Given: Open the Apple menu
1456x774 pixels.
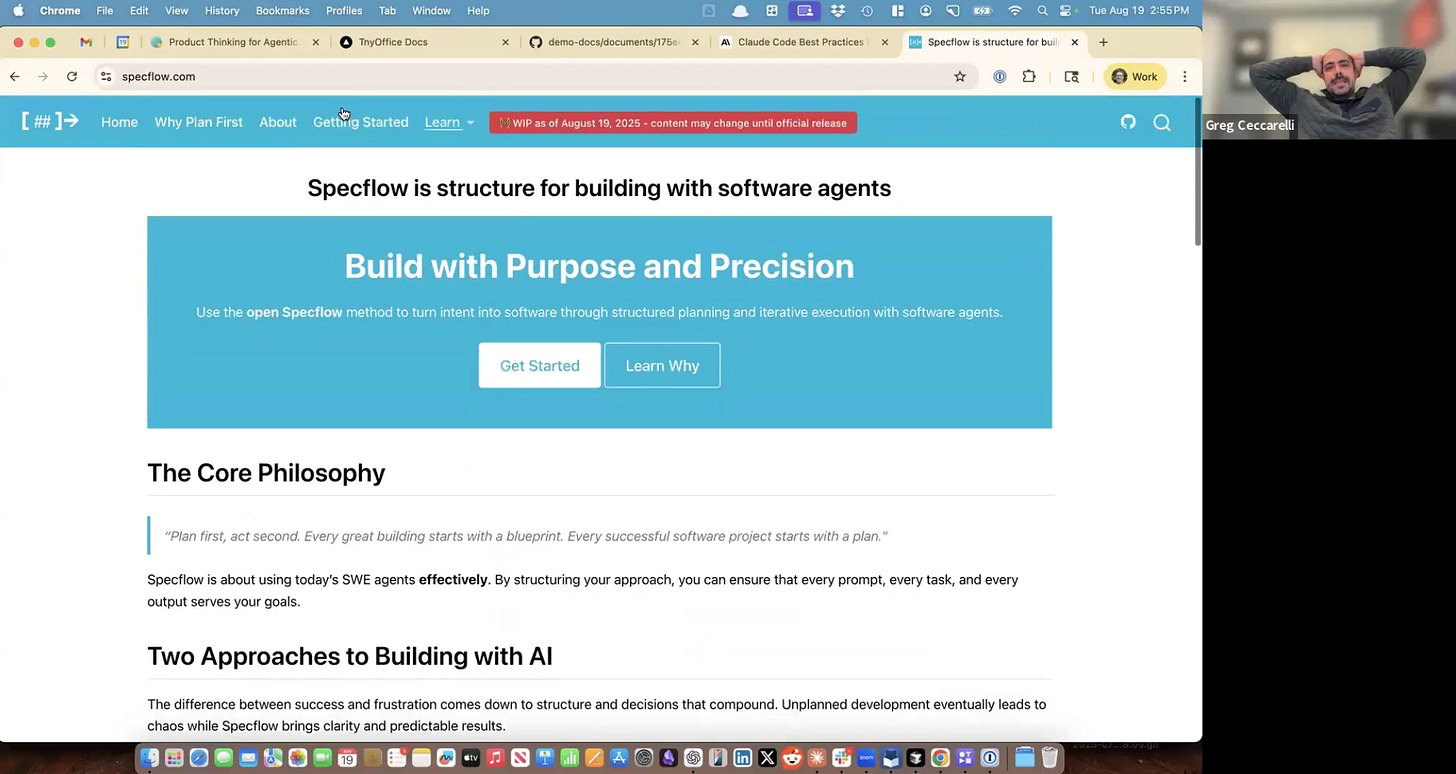Looking at the screenshot, I should point(18,10).
